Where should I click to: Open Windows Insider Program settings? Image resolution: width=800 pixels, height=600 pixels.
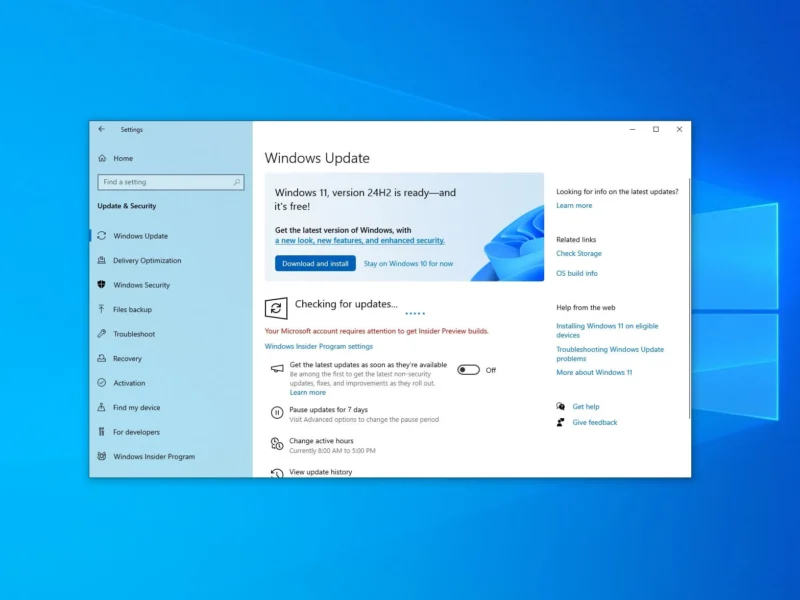319,345
